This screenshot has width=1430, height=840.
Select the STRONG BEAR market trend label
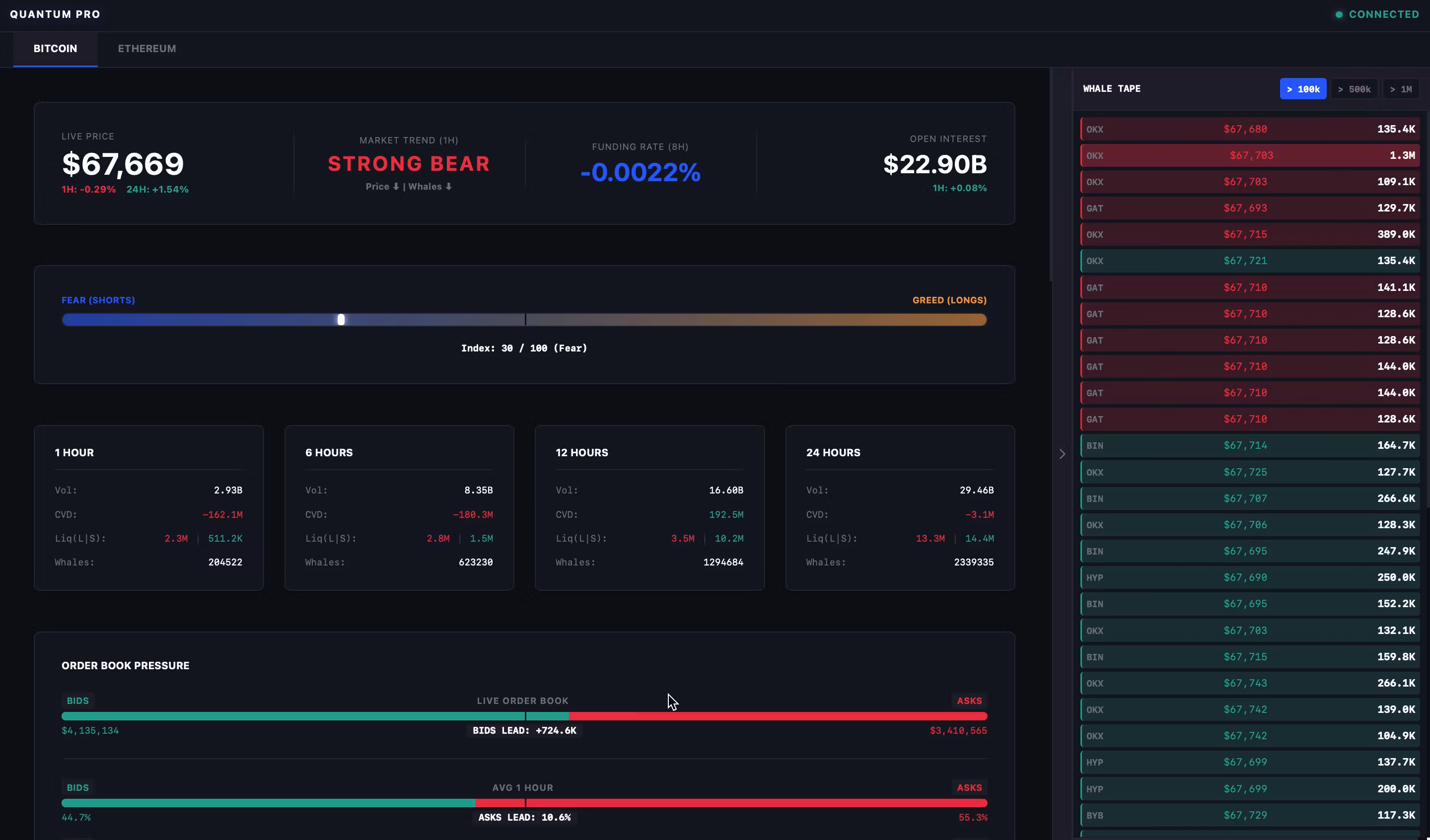408,164
